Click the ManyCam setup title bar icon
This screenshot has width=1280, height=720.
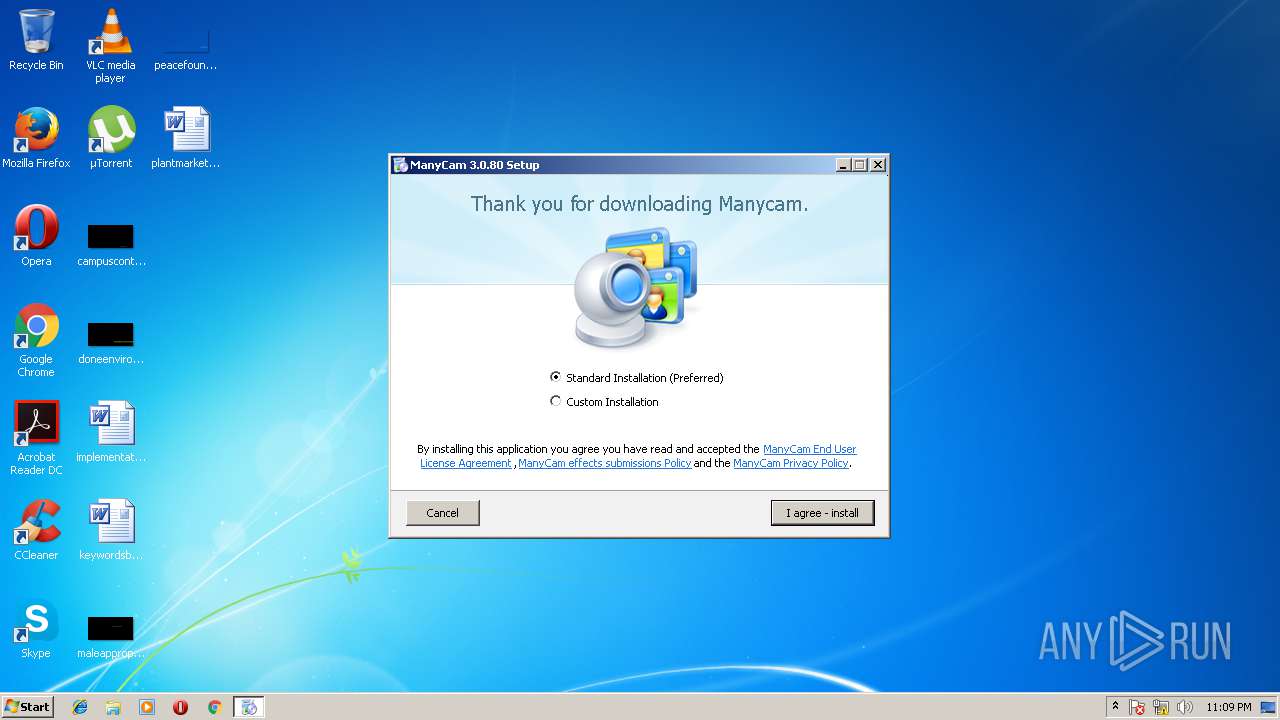[x=400, y=165]
